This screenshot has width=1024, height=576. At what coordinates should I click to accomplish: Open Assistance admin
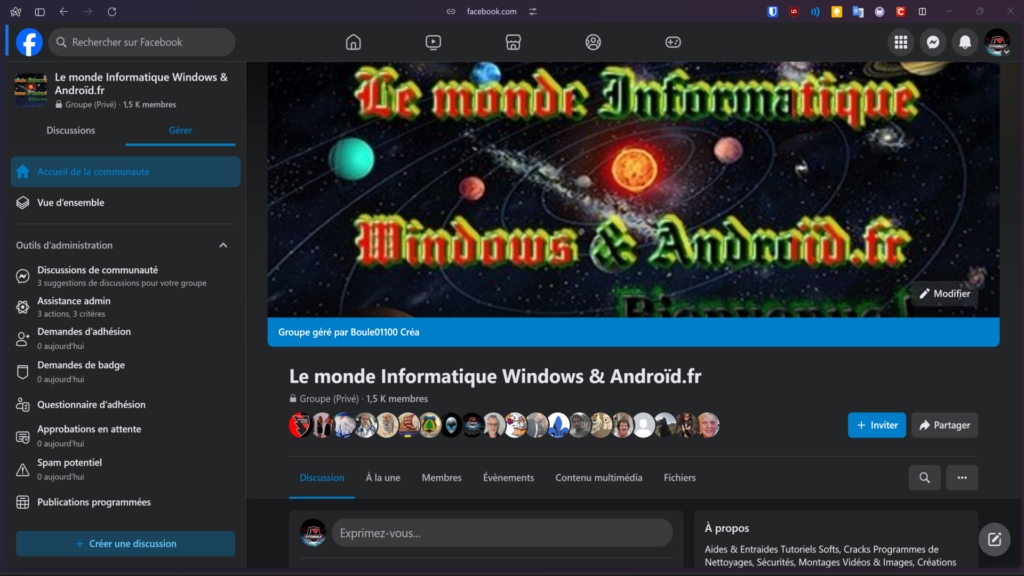(125, 307)
